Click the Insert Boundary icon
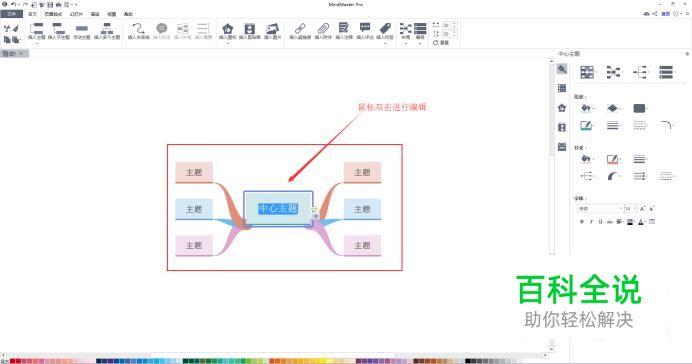692x364 pixels. [x=182, y=29]
